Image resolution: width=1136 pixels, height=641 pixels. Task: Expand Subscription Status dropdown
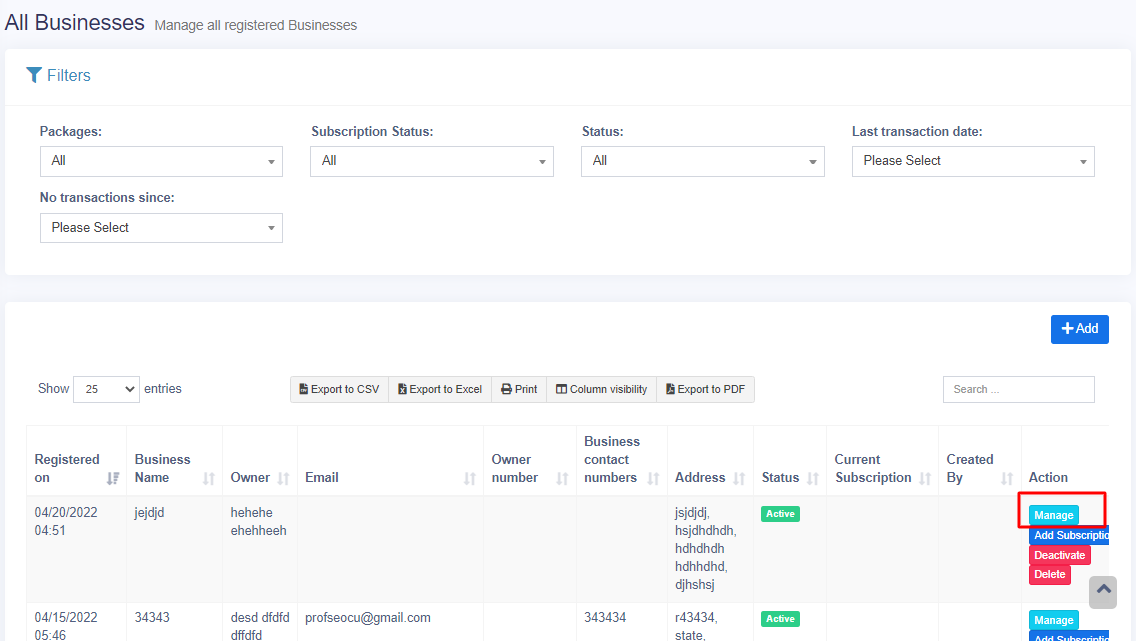pos(431,161)
